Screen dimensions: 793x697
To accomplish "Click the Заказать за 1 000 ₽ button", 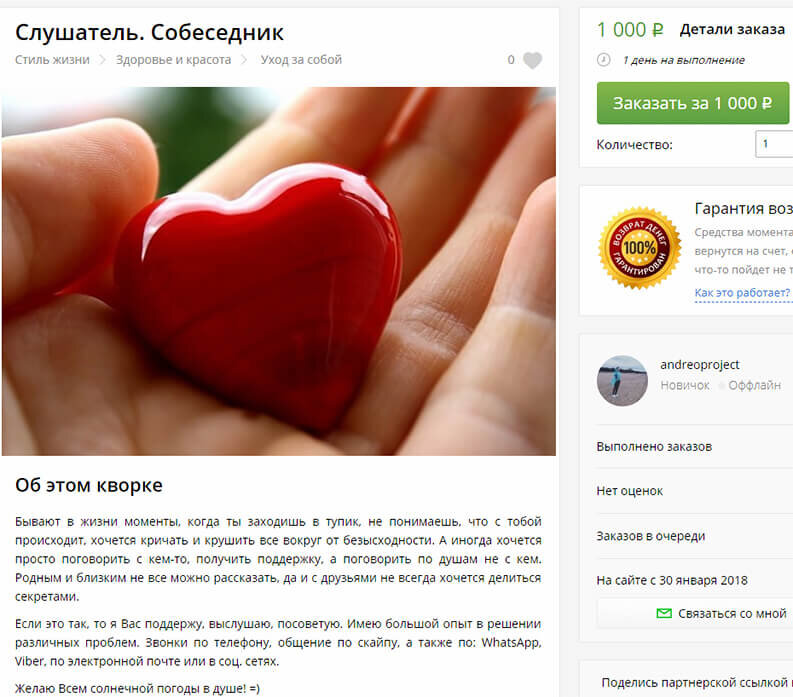I will [x=692, y=103].
